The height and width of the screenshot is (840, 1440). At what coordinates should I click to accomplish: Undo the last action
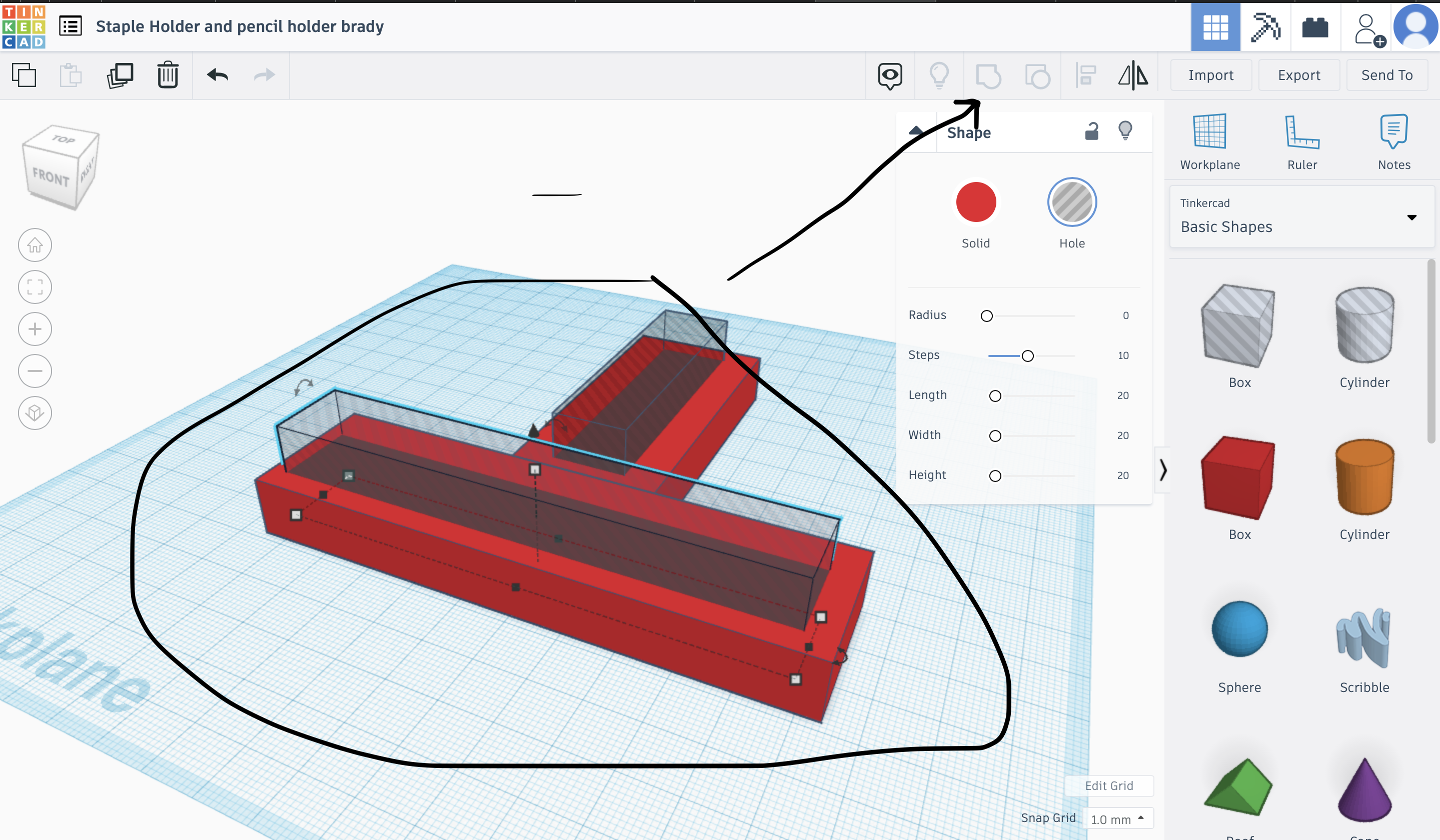(218, 75)
